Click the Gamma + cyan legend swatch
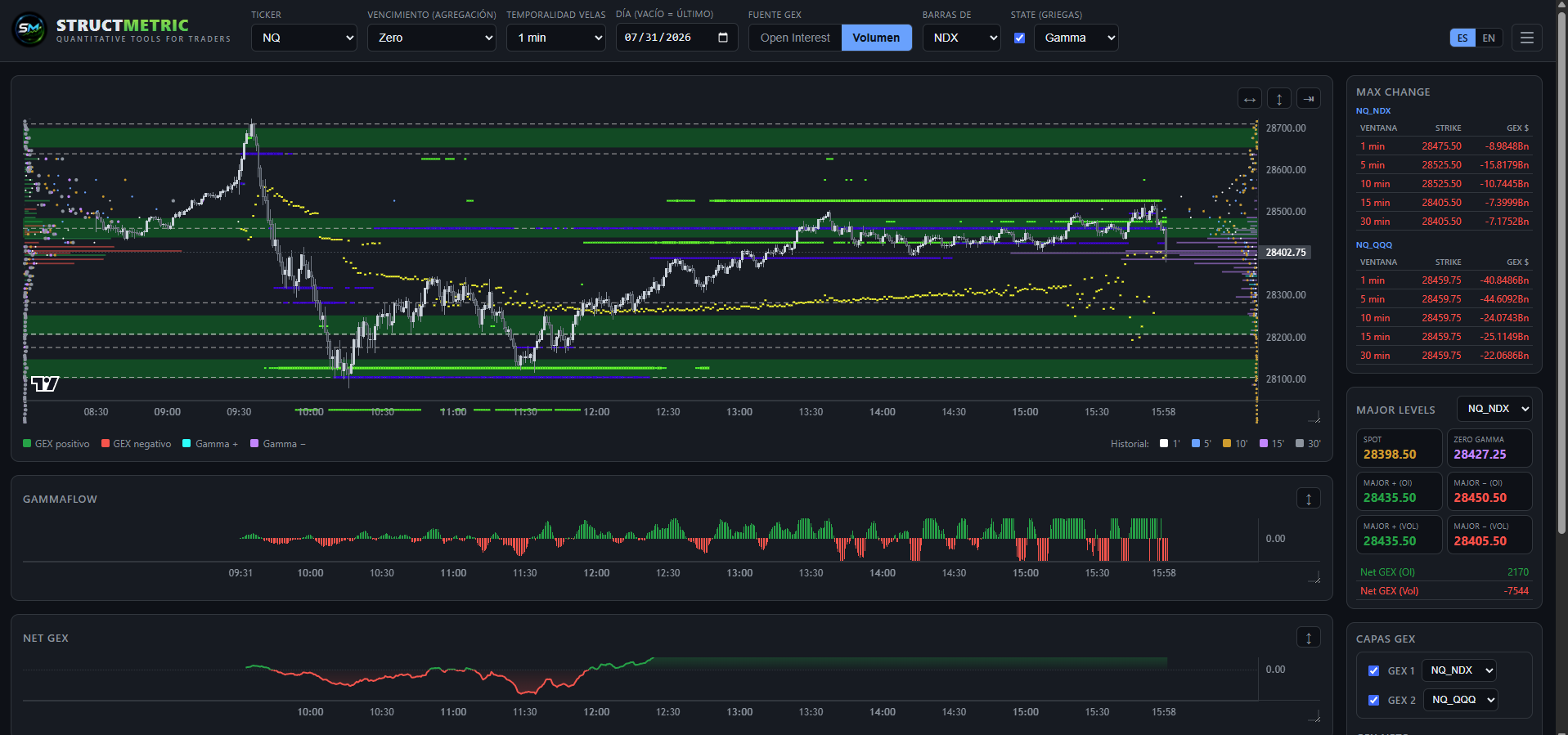The image size is (1568, 735). pyautogui.click(x=186, y=444)
